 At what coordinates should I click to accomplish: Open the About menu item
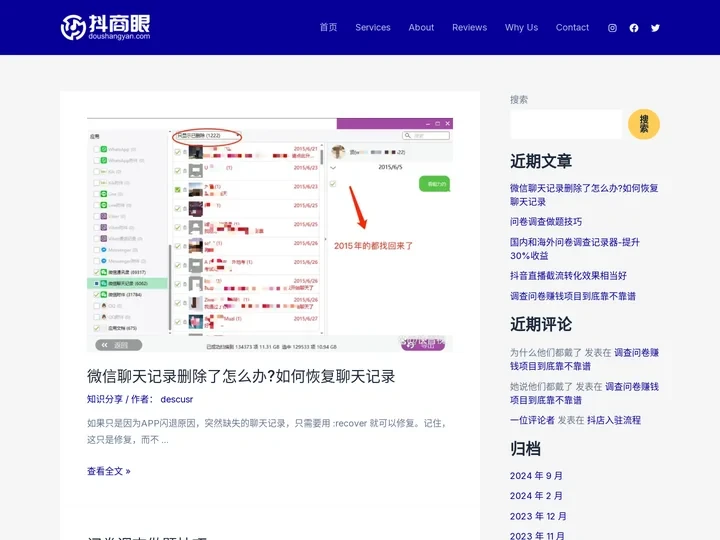point(421,28)
